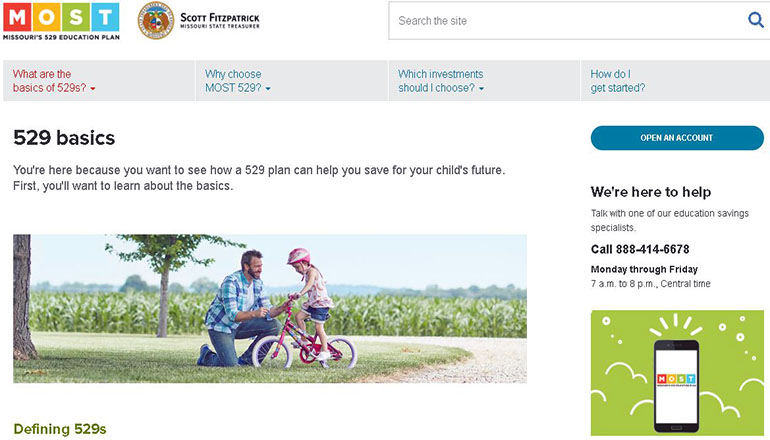Select Why choose MOST 529 menu item
Image resolution: width=770 pixels, height=440 pixels.
(234, 81)
